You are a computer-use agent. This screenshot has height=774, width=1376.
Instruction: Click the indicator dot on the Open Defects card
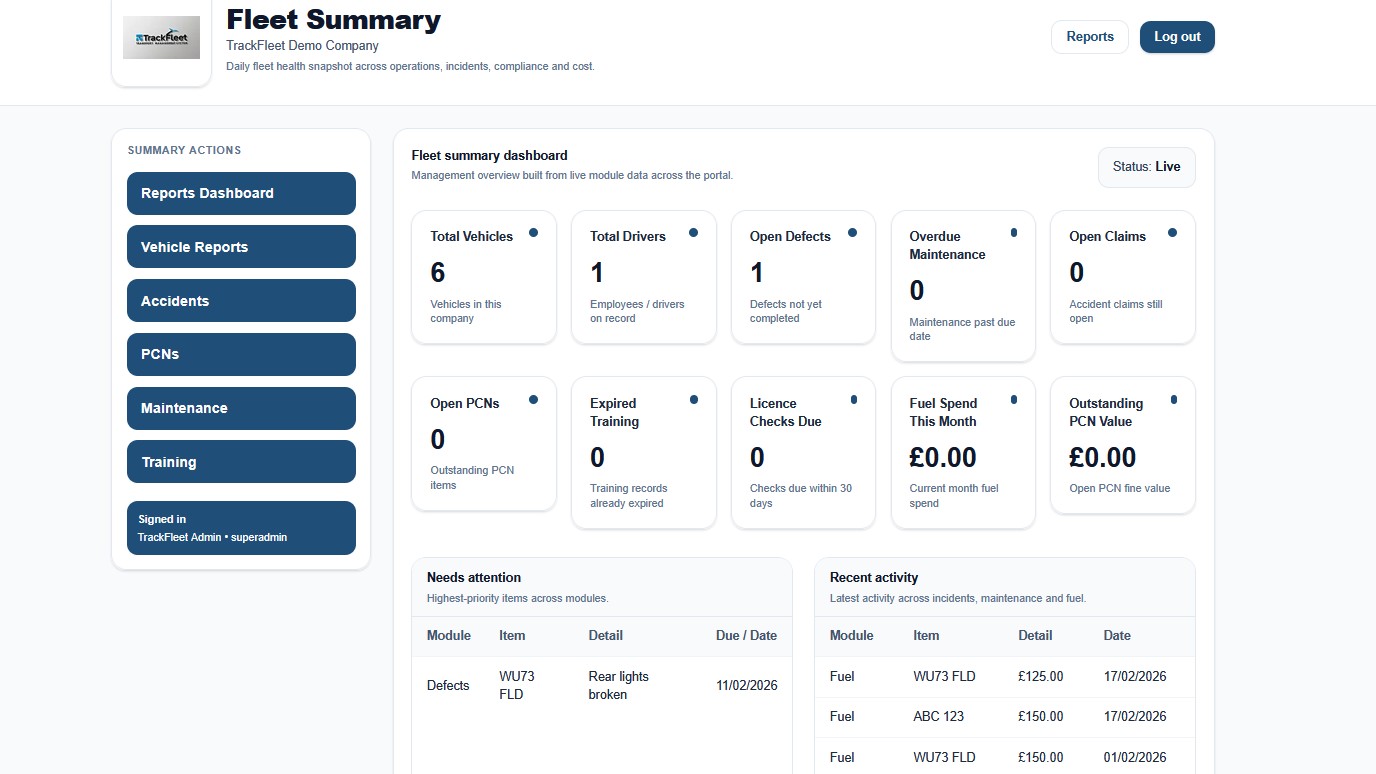853,232
